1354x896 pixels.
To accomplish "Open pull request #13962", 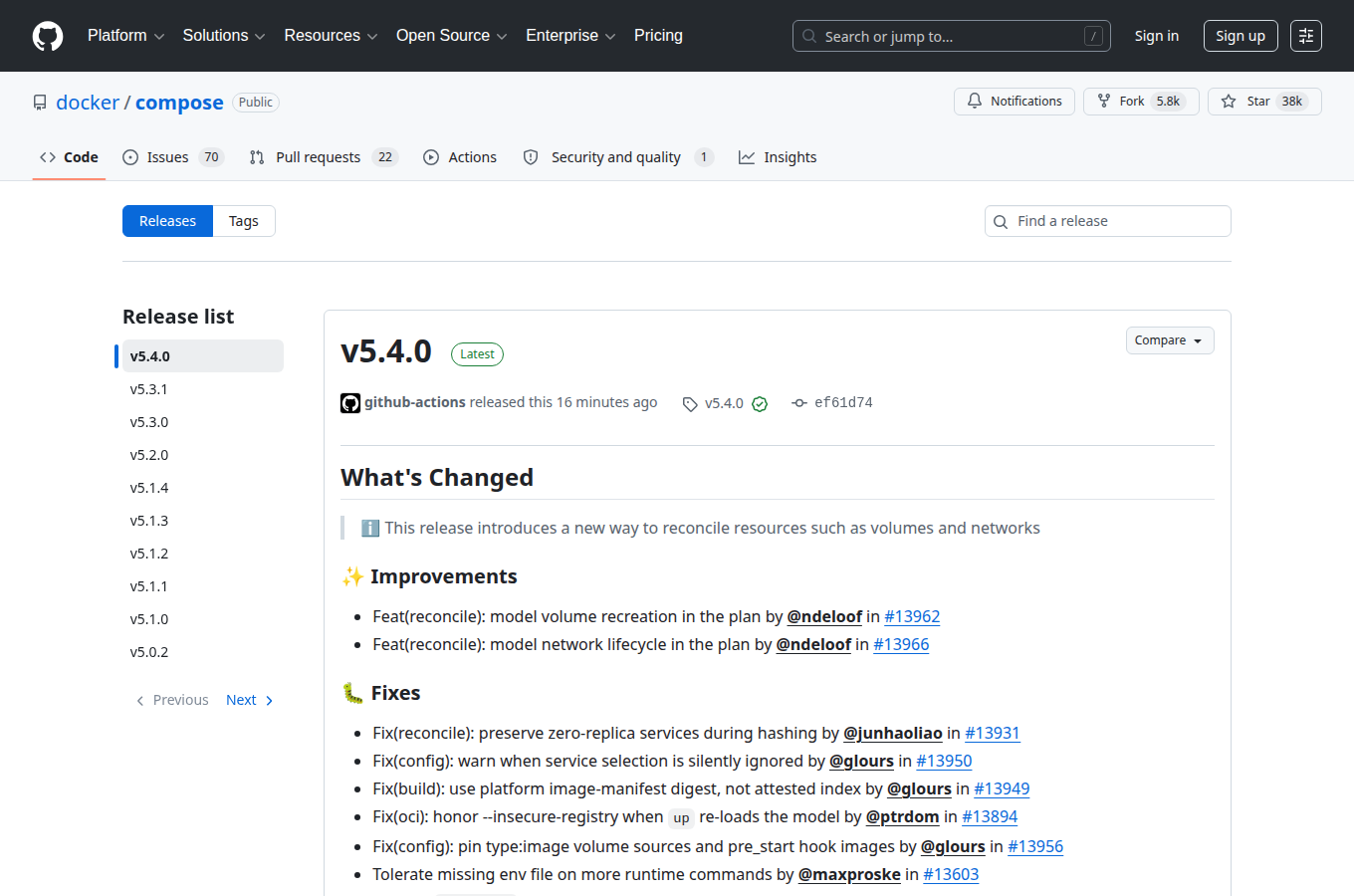I will [x=912, y=616].
